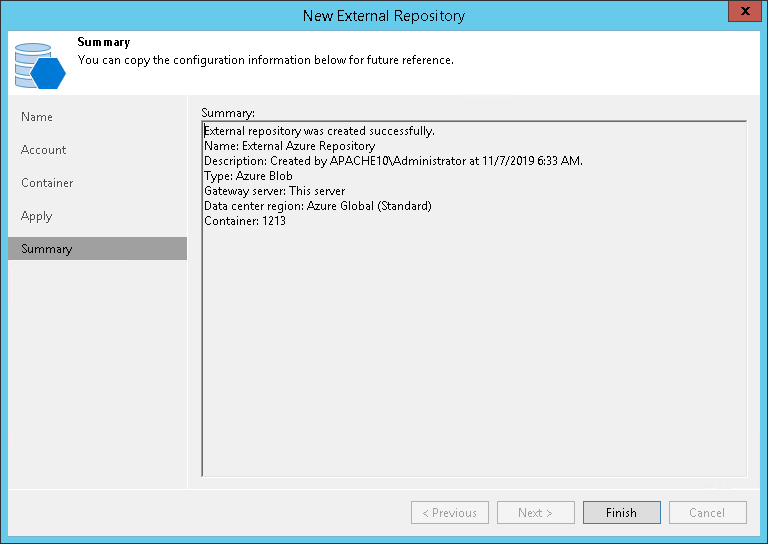
Task: Click the Finish button
Action: click(622, 512)
